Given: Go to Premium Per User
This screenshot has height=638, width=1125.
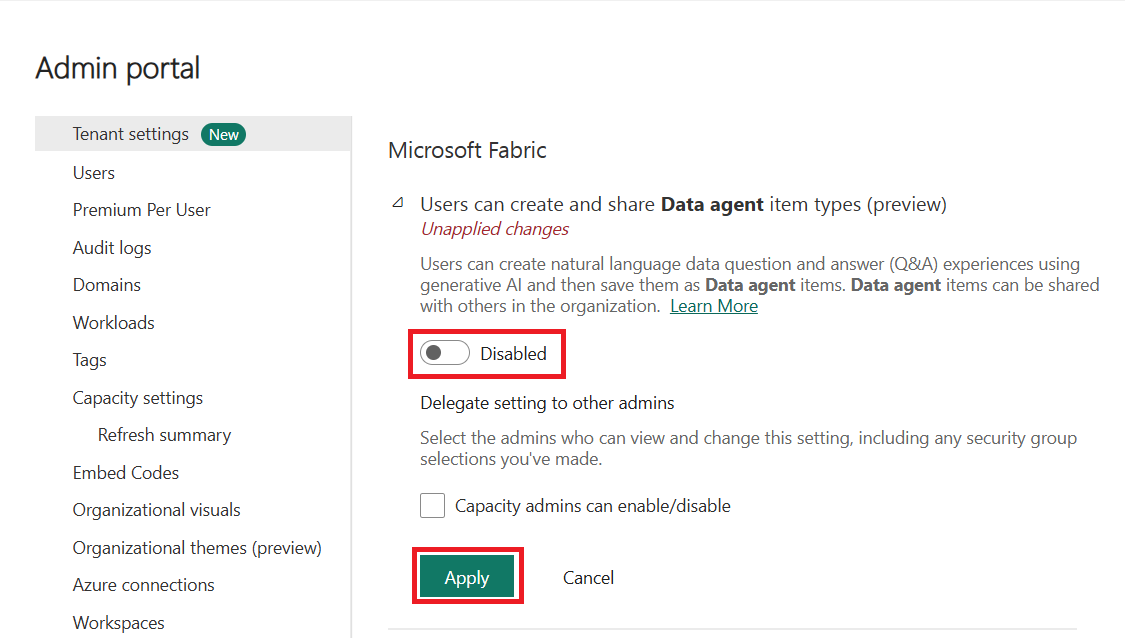Looking at the screenshot, I should [x=141, y=210].
